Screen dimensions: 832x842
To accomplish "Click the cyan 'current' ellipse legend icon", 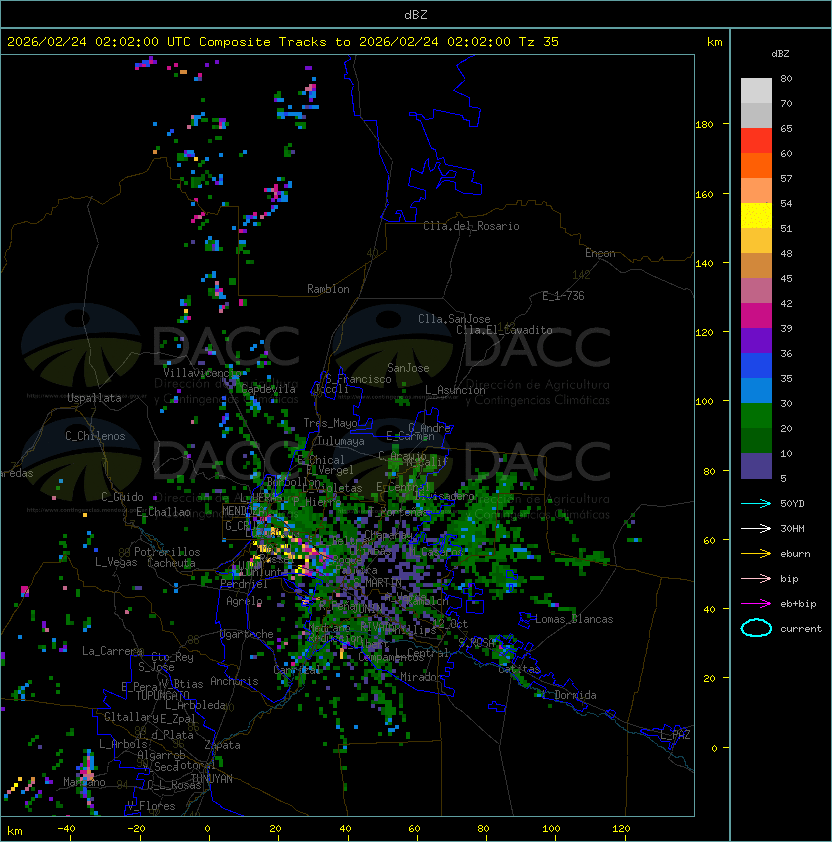I will (x=756, y=628).
